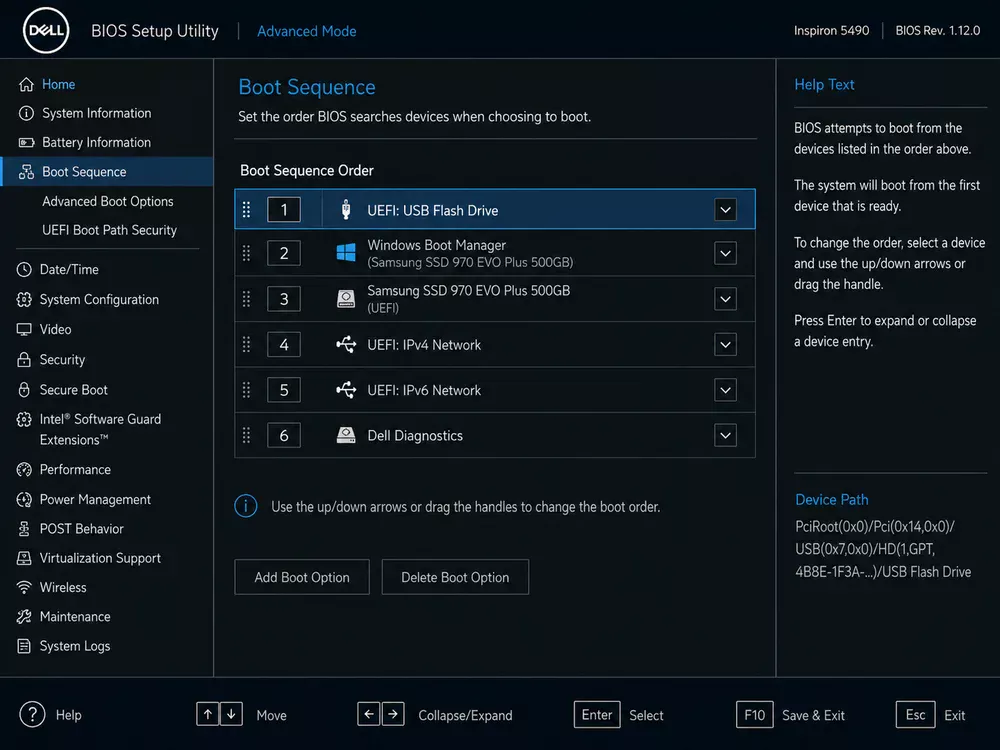Click the up arrow Move key

207,714
